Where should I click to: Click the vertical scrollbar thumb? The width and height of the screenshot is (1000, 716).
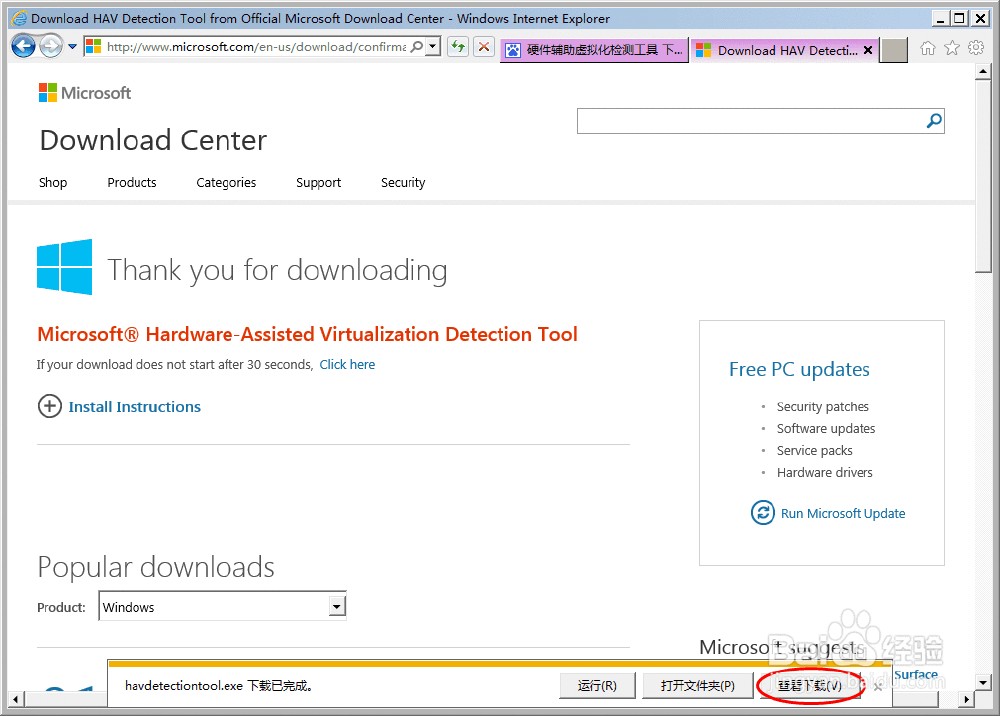click(x=983, y=177)
